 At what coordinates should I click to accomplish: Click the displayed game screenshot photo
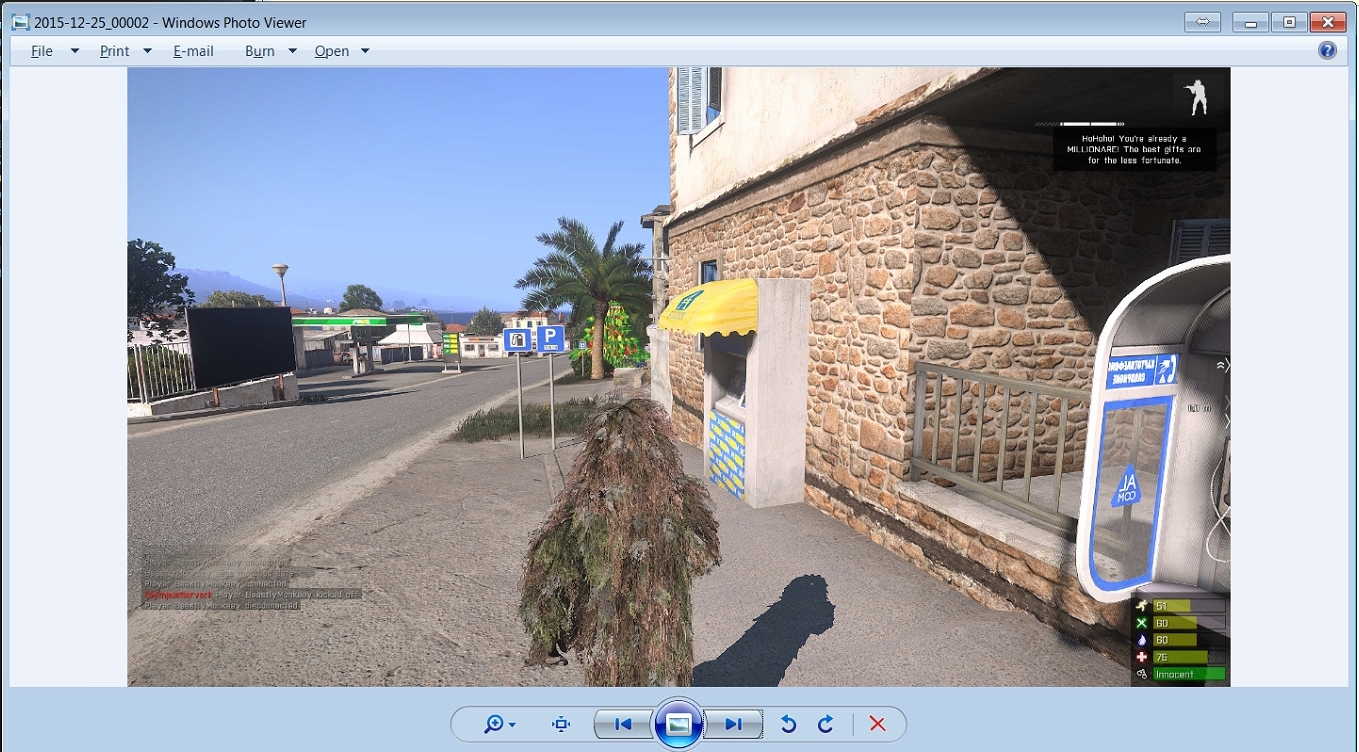pyautogui.click(x=678, y=377)
